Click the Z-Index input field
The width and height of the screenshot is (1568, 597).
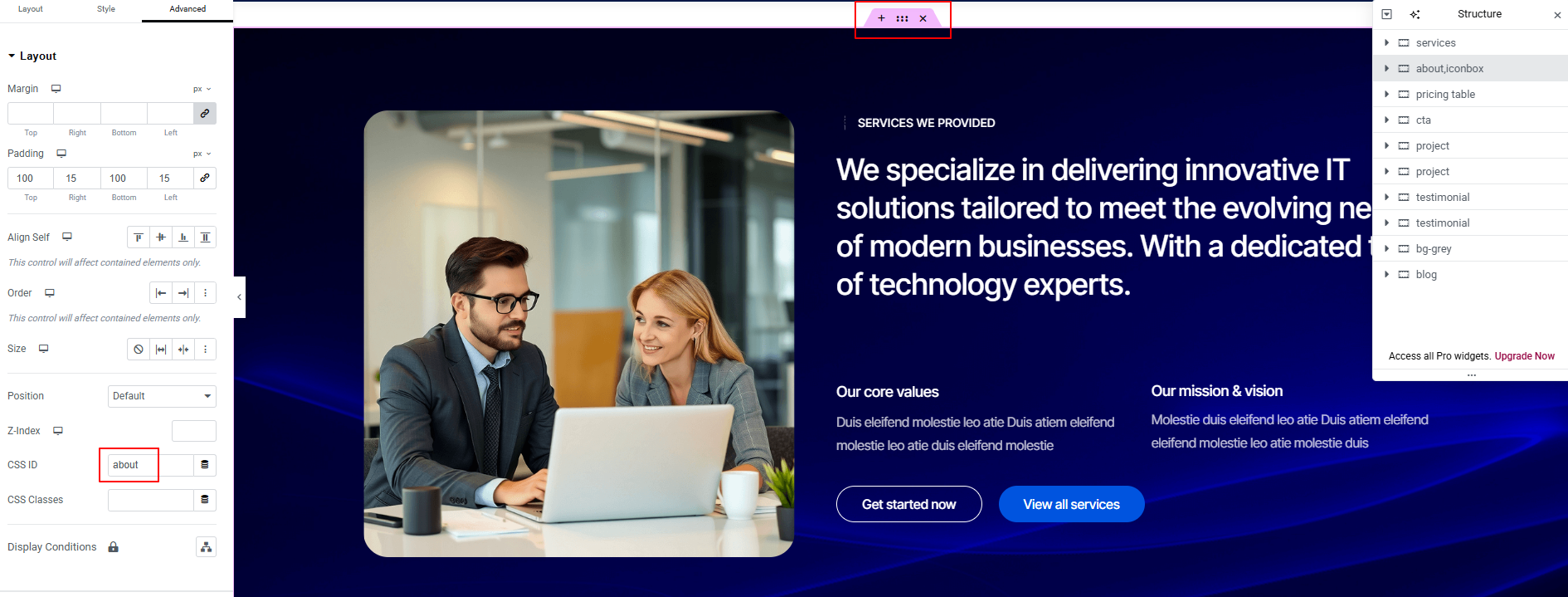[x=194, y=431]
